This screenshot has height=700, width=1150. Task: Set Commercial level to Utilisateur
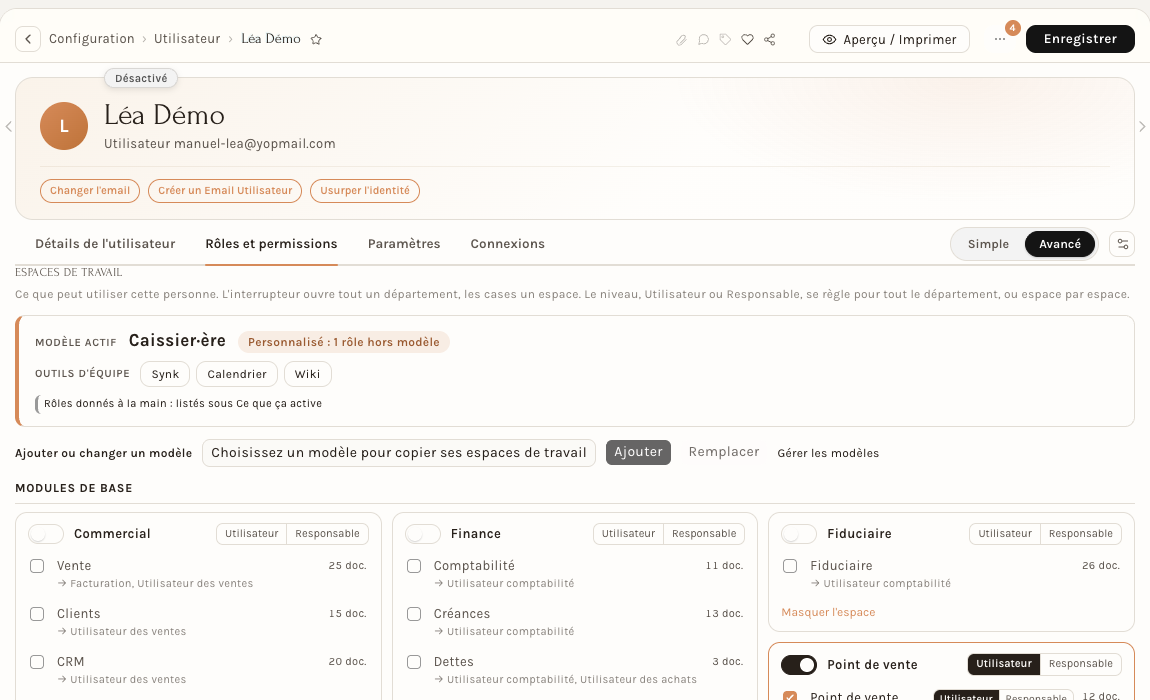tap(252, 534)
